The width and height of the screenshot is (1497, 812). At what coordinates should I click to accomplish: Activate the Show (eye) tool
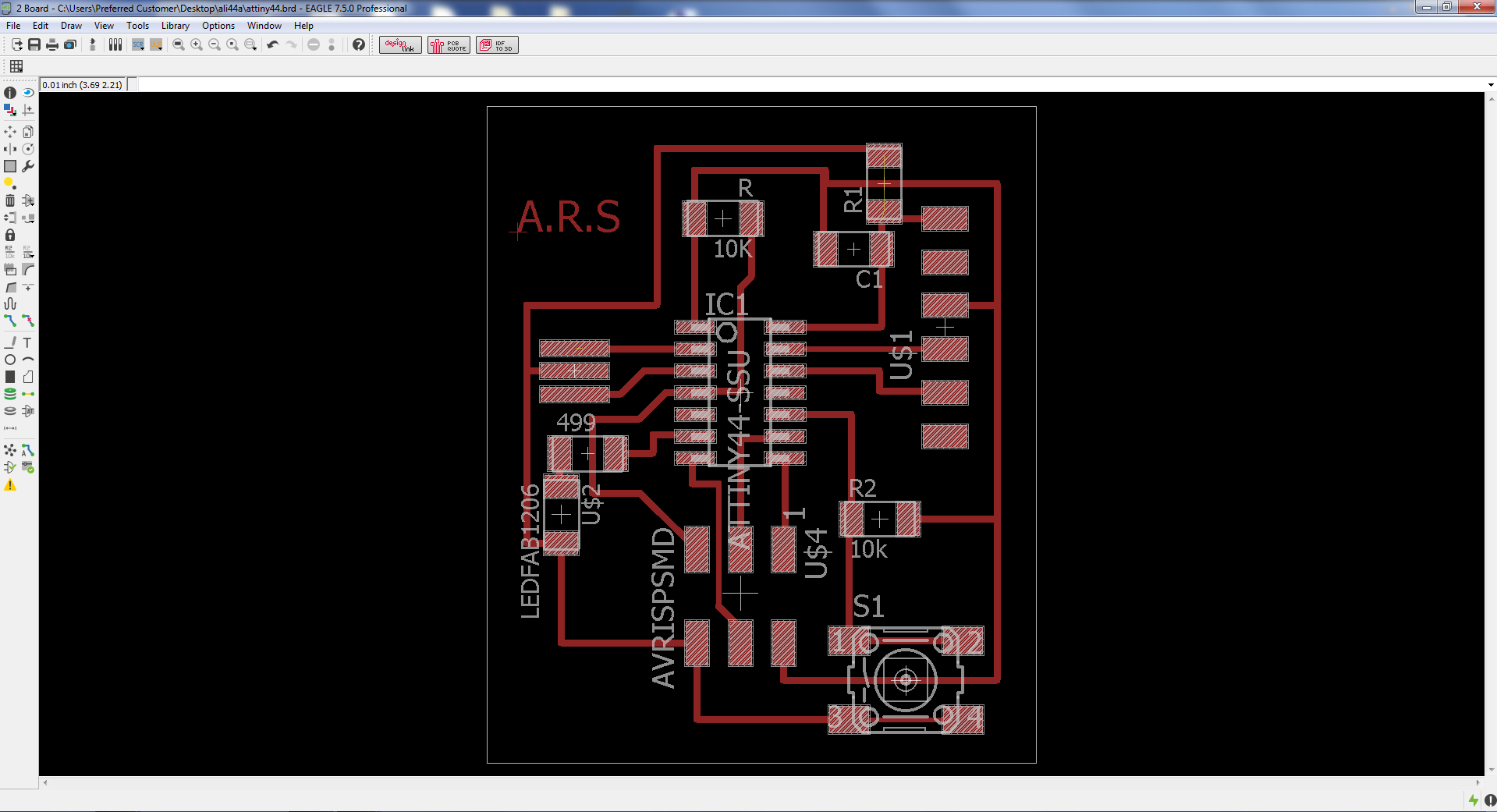[x=28, y=93]
